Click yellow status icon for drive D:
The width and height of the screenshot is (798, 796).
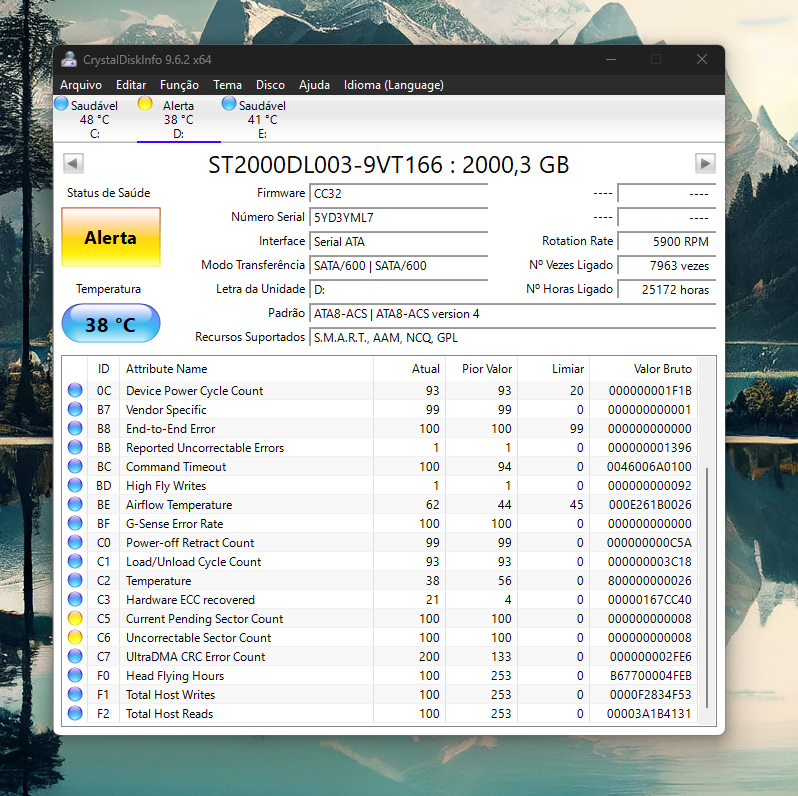(x=145, y=104)
